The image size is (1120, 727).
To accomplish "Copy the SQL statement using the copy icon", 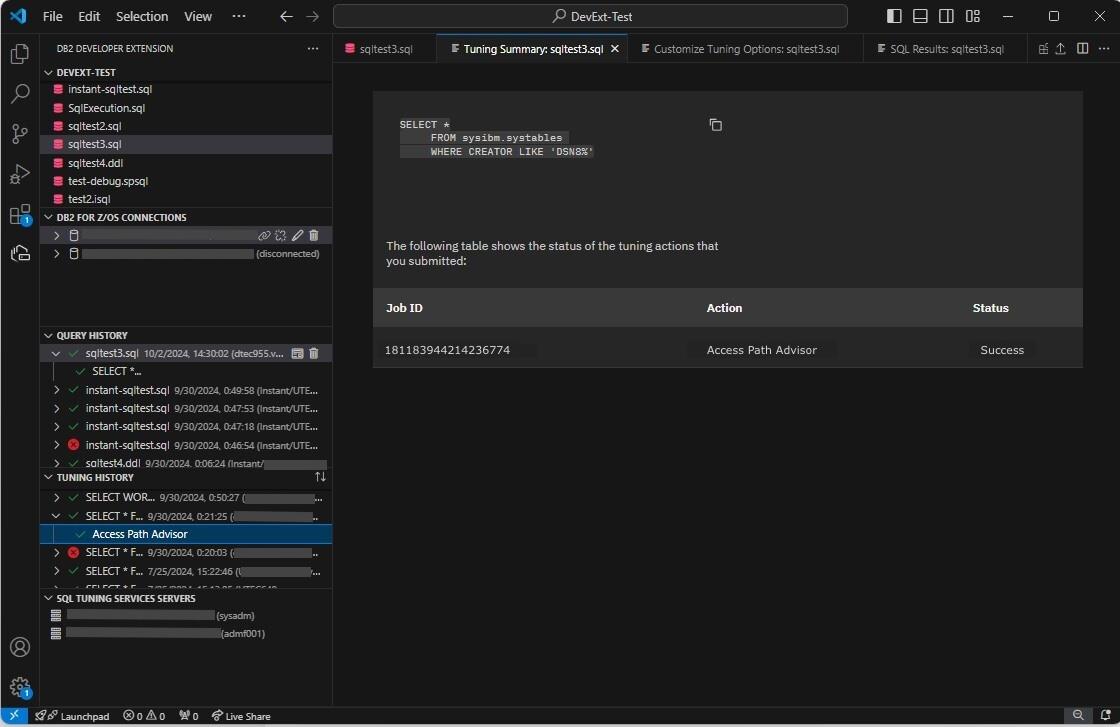I will [x=716, y=125].
